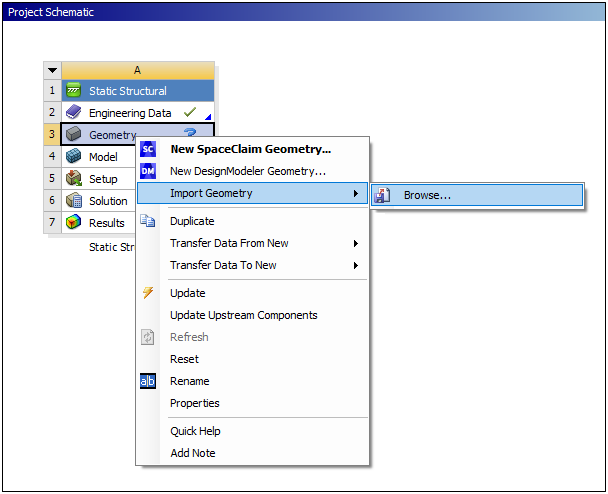Screen dimensions: 608x494
Task: Select Import Geometry menu item
Action: [x=252, y=193]
